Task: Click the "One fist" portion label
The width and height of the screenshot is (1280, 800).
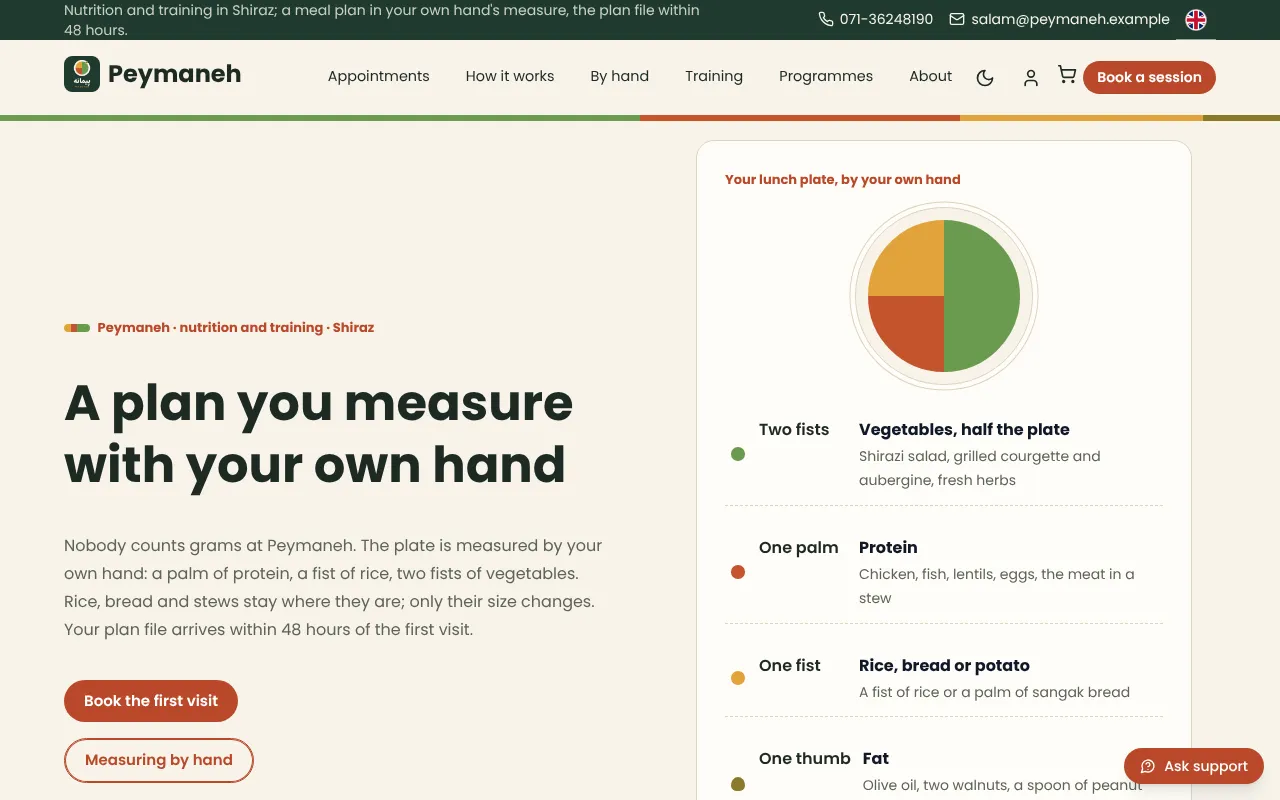Action: pos(790,665)
